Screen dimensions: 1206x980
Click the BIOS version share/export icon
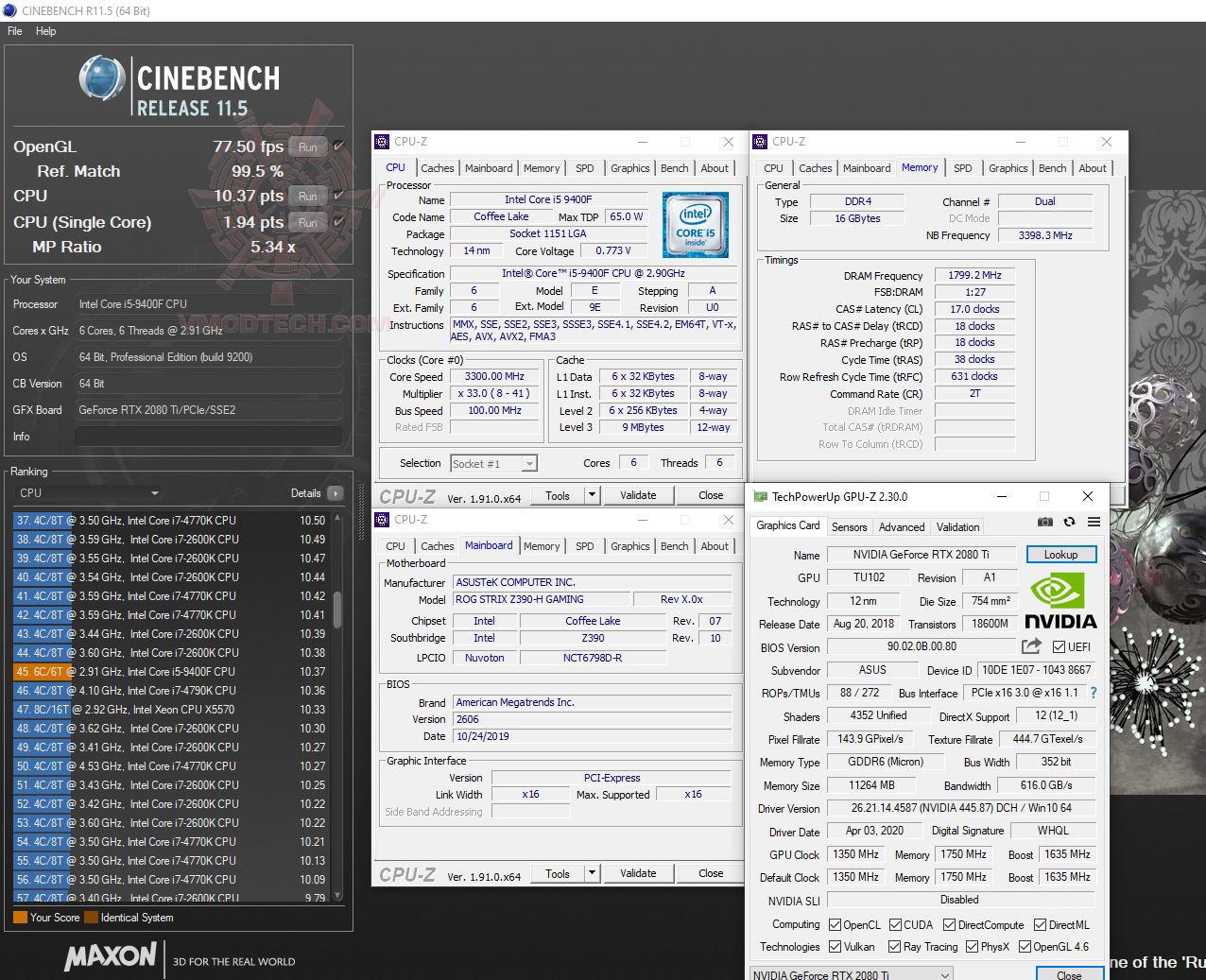pos(1031,646)
